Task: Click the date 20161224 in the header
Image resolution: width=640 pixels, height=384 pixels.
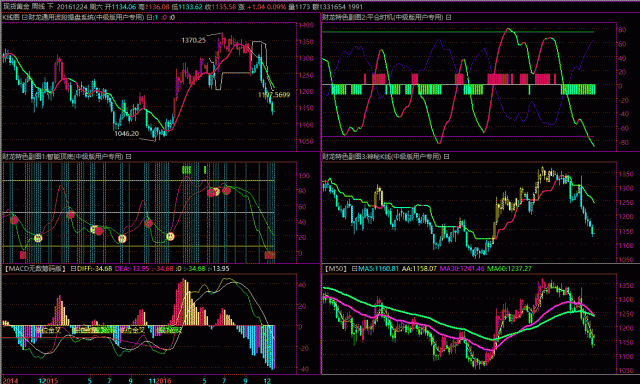Action: click(71, 7)
